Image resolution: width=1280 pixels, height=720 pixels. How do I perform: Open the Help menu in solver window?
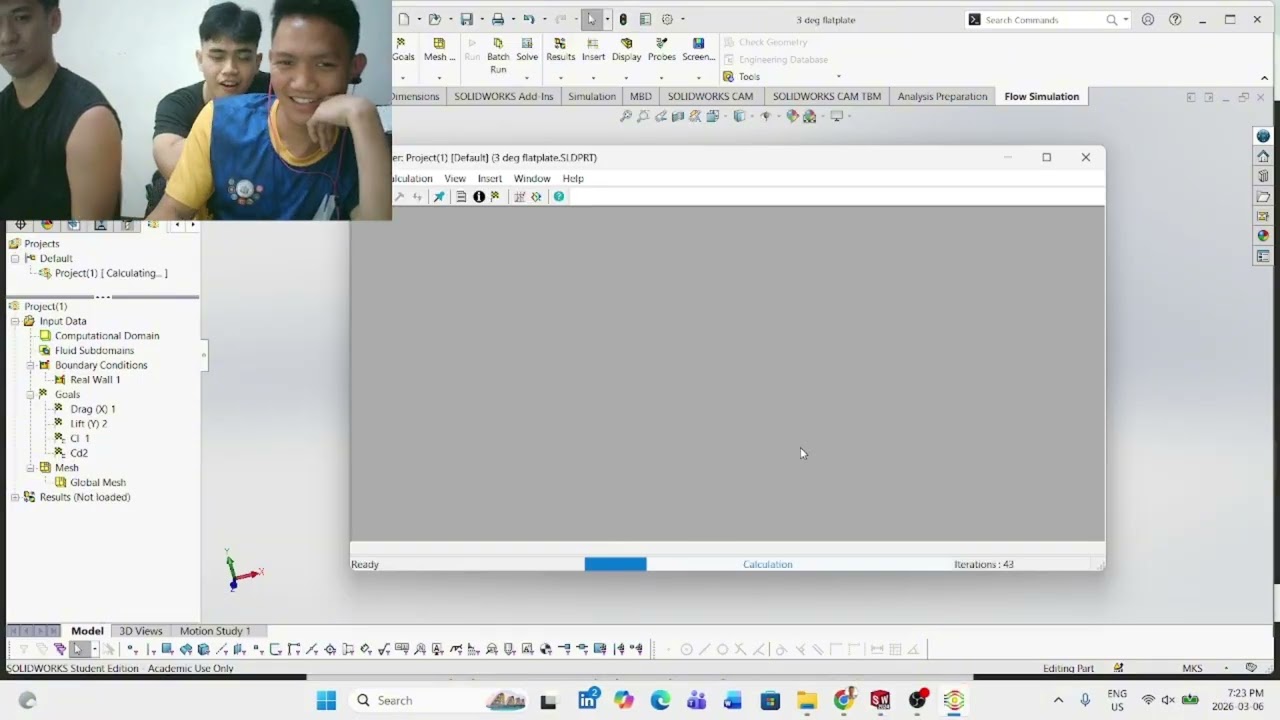573,178
